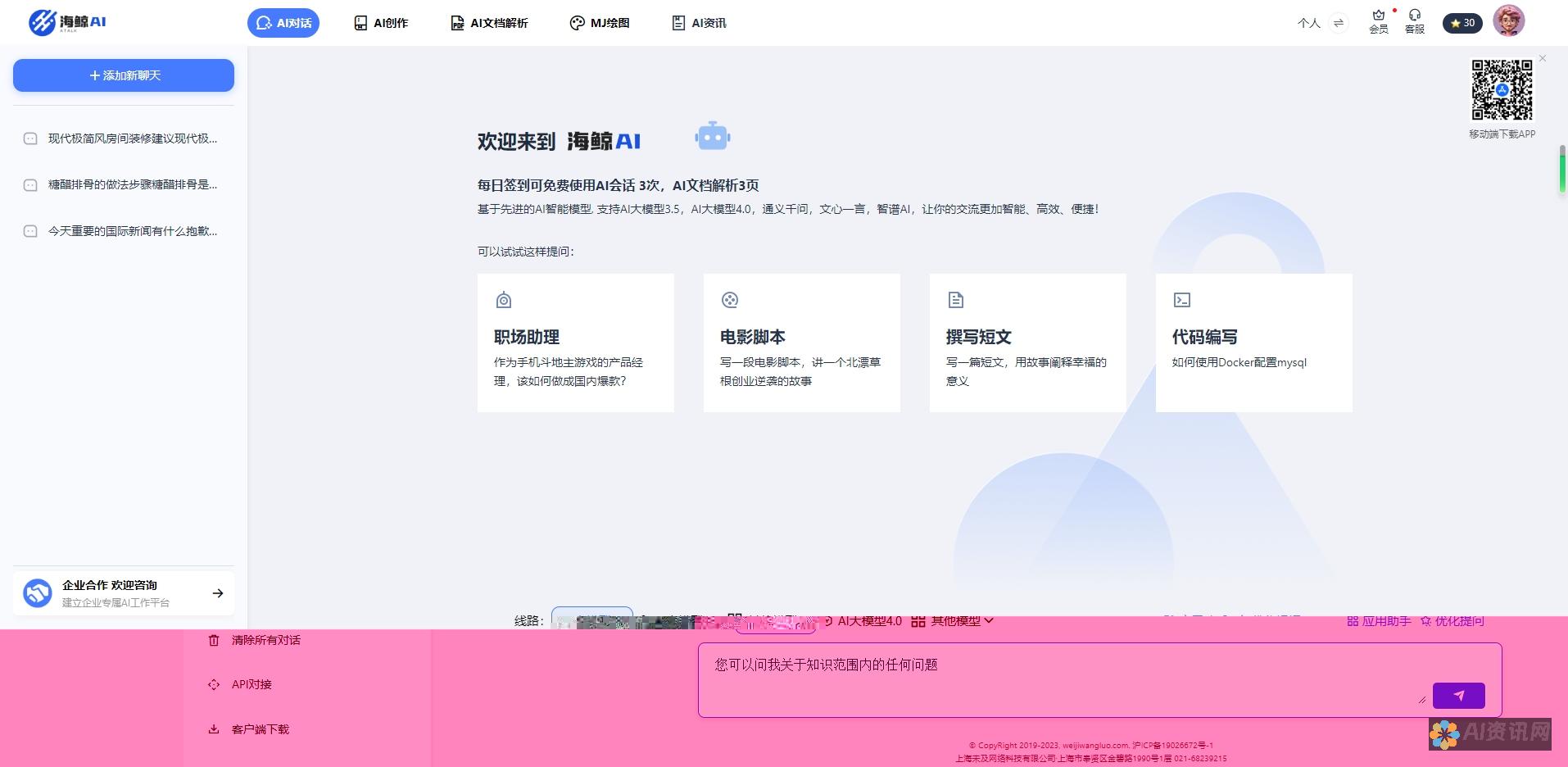Close the QR code download panel
This screenshot has width=1568, height=767.
[1543, 58]
